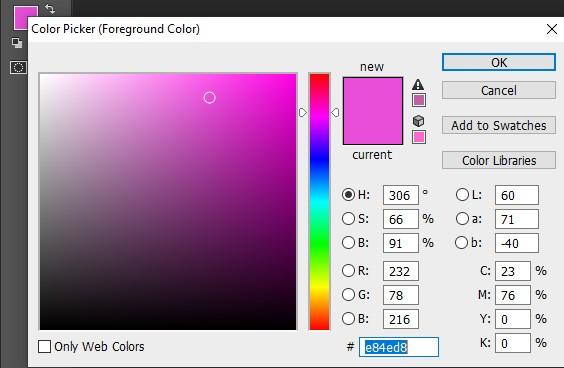Click the Cancel button
Image resolution: width=564 pixels, height=368 pixels.
tap(499, 90)
